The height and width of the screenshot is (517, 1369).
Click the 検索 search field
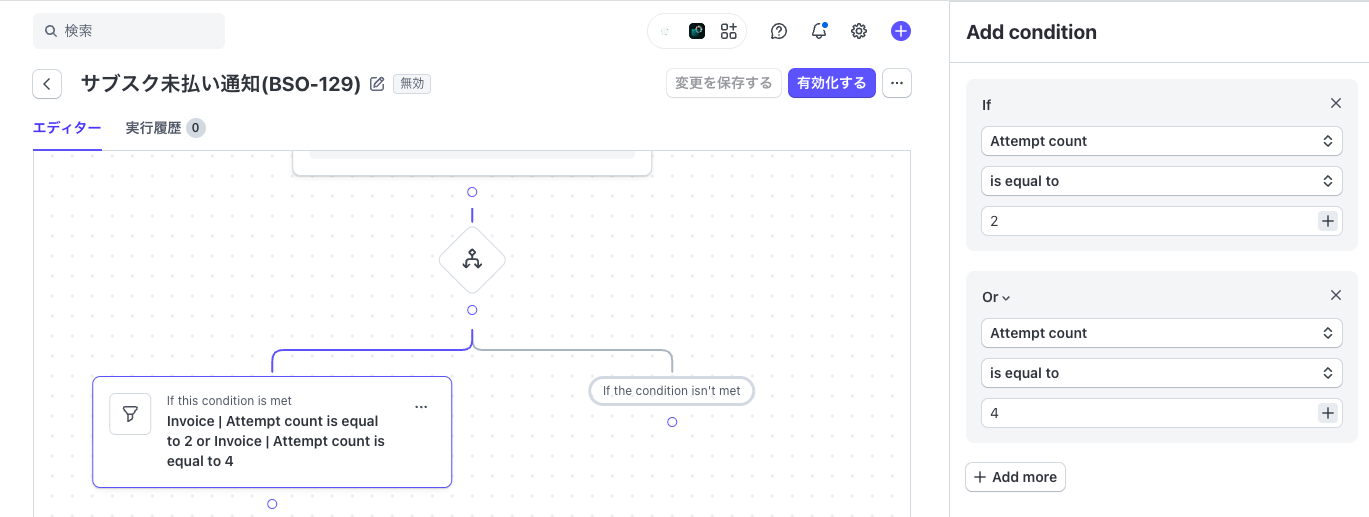click(x=129, y=31)
